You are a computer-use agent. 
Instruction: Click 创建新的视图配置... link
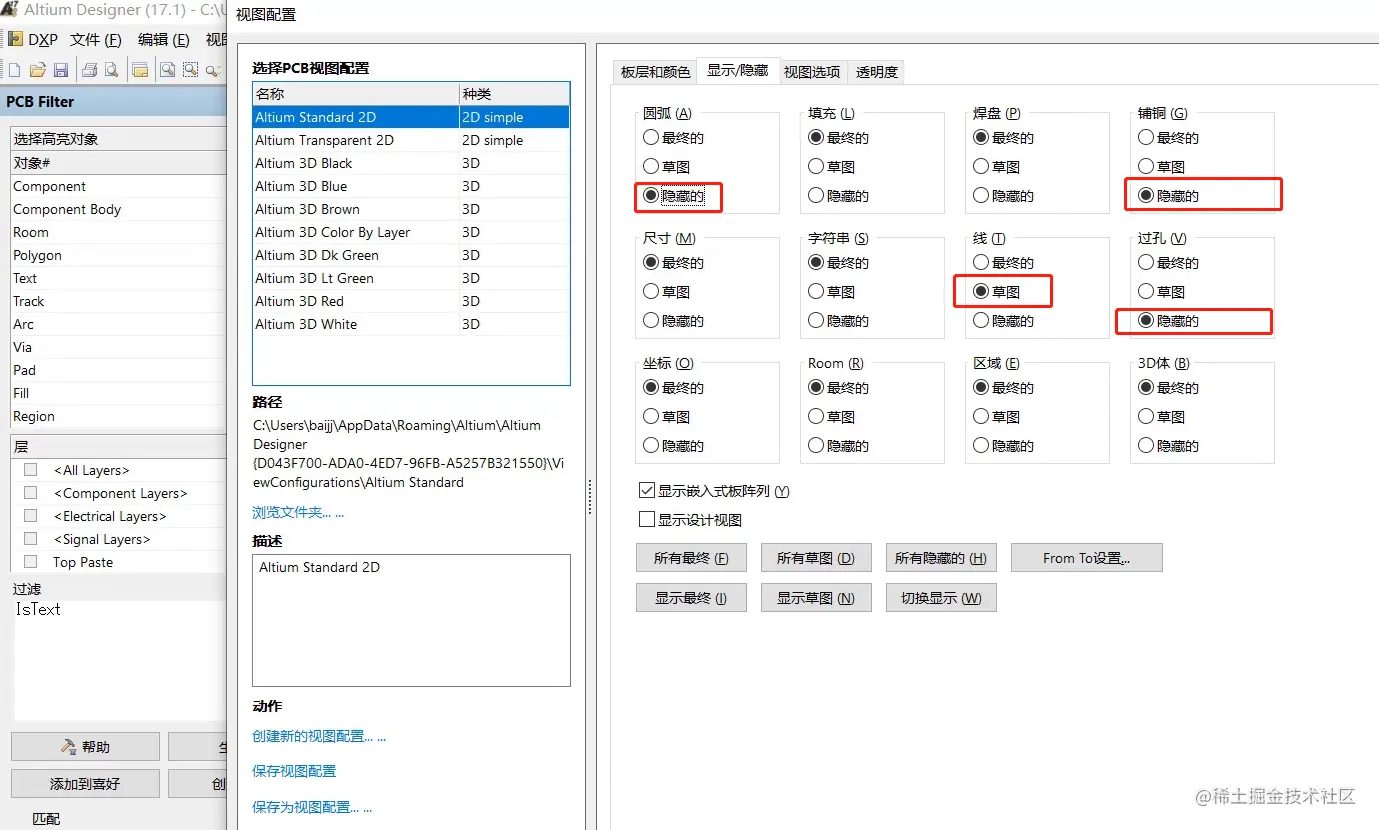tap(319, 736)
